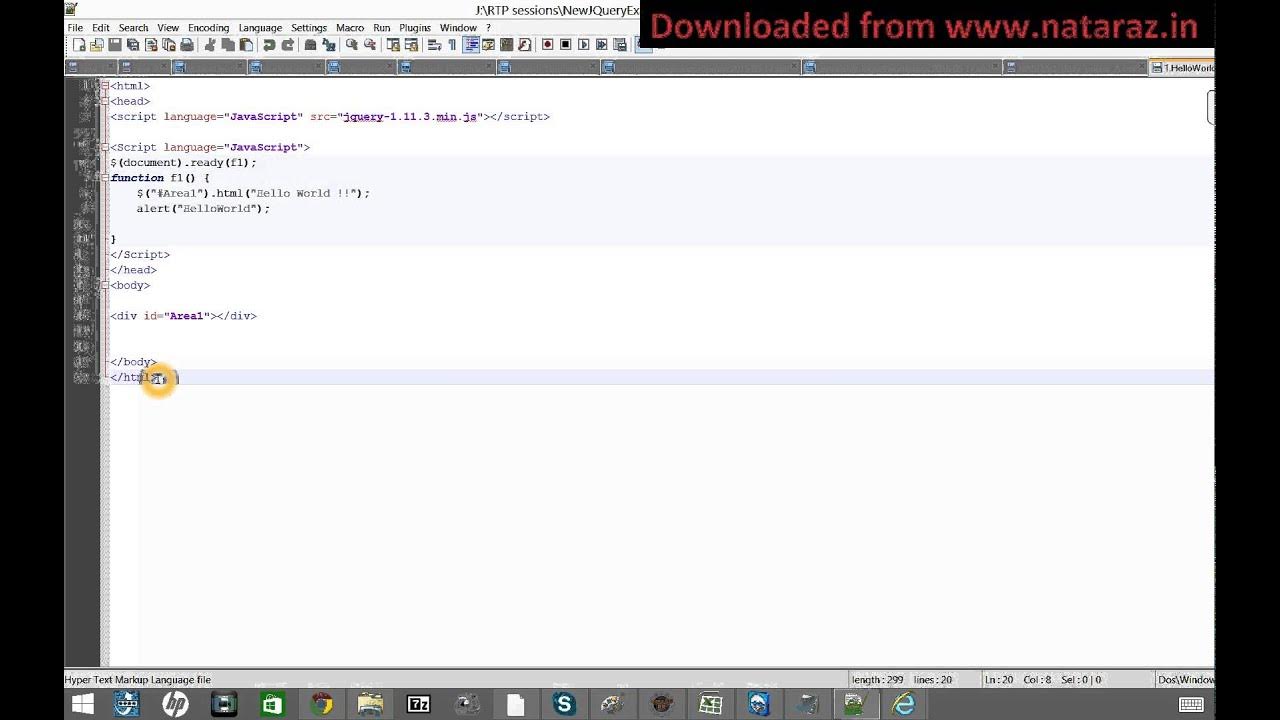Open Internet Explorer from the taskbar
The width and height of the screenshot is (1280, 720).
click(x=903, y=704)
